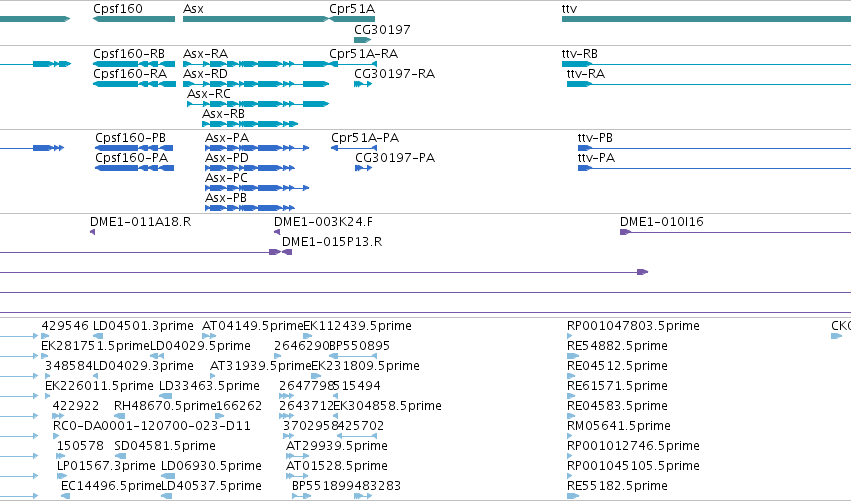Select the RE04583.5prime EST label
The image size is (851, 501).
[617, 406]
